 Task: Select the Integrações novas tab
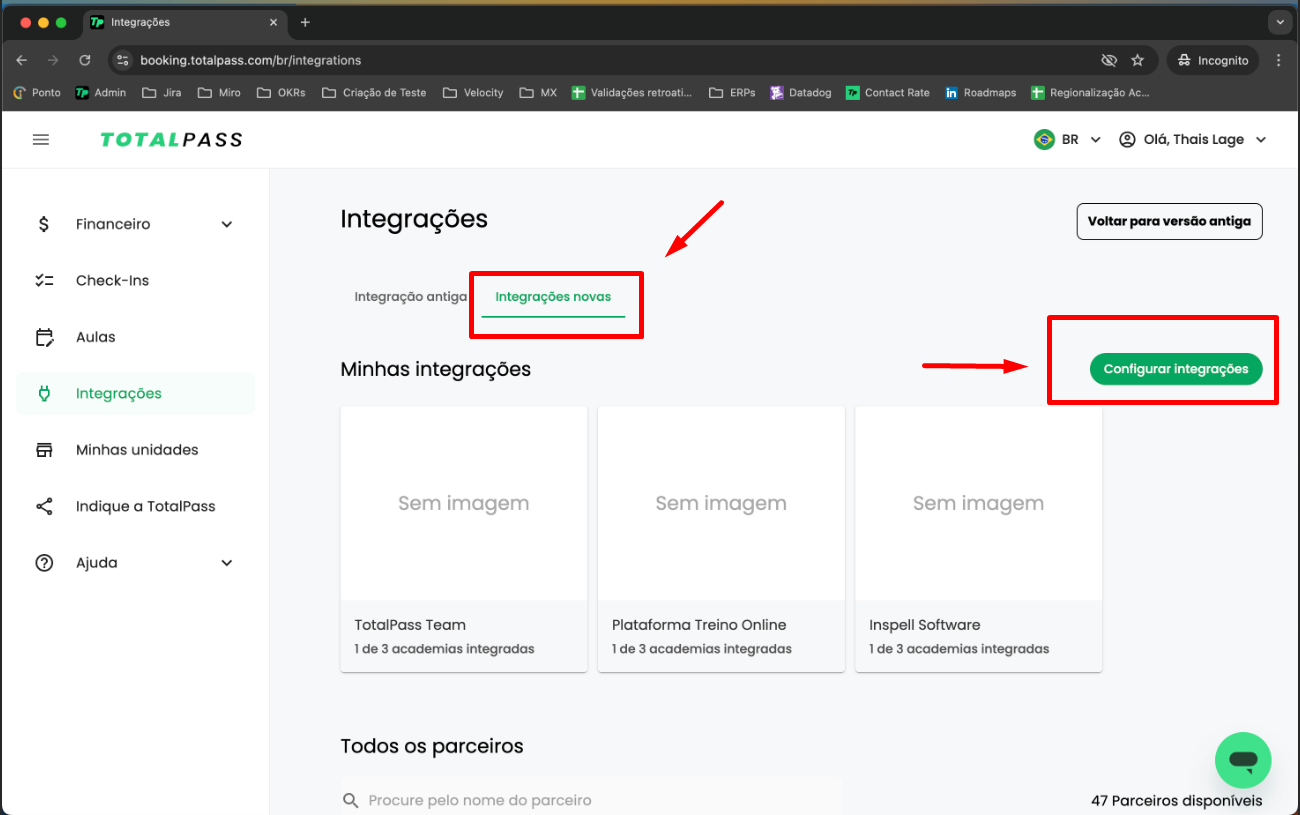tap(553, 297)
